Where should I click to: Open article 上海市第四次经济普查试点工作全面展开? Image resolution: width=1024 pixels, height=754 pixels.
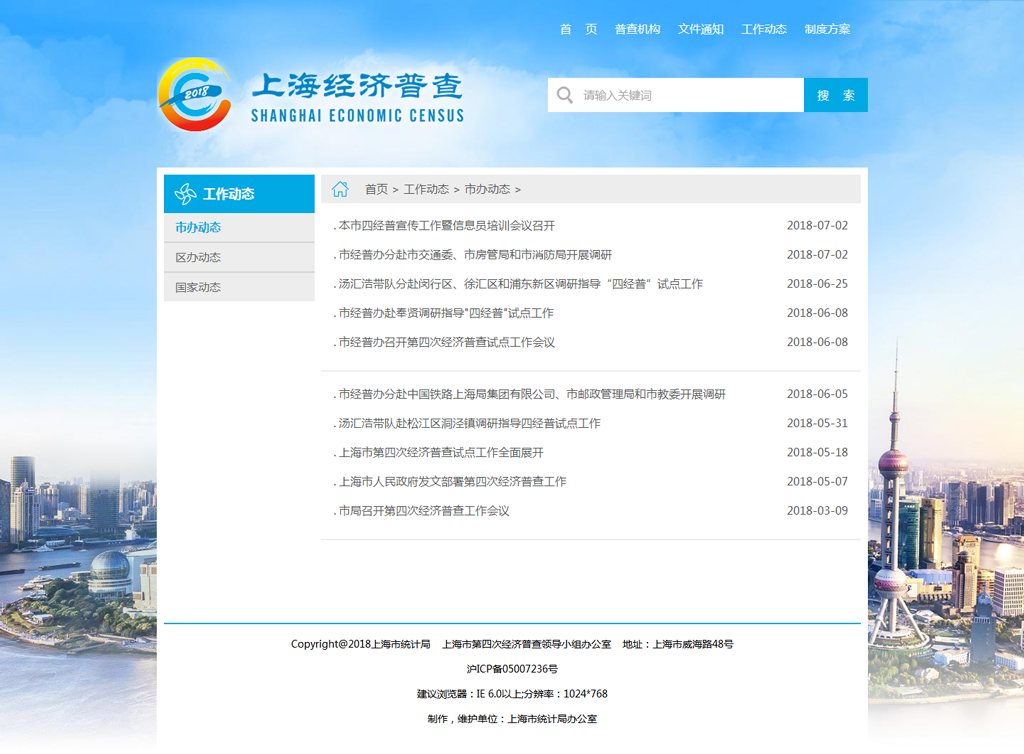[441, 452]
